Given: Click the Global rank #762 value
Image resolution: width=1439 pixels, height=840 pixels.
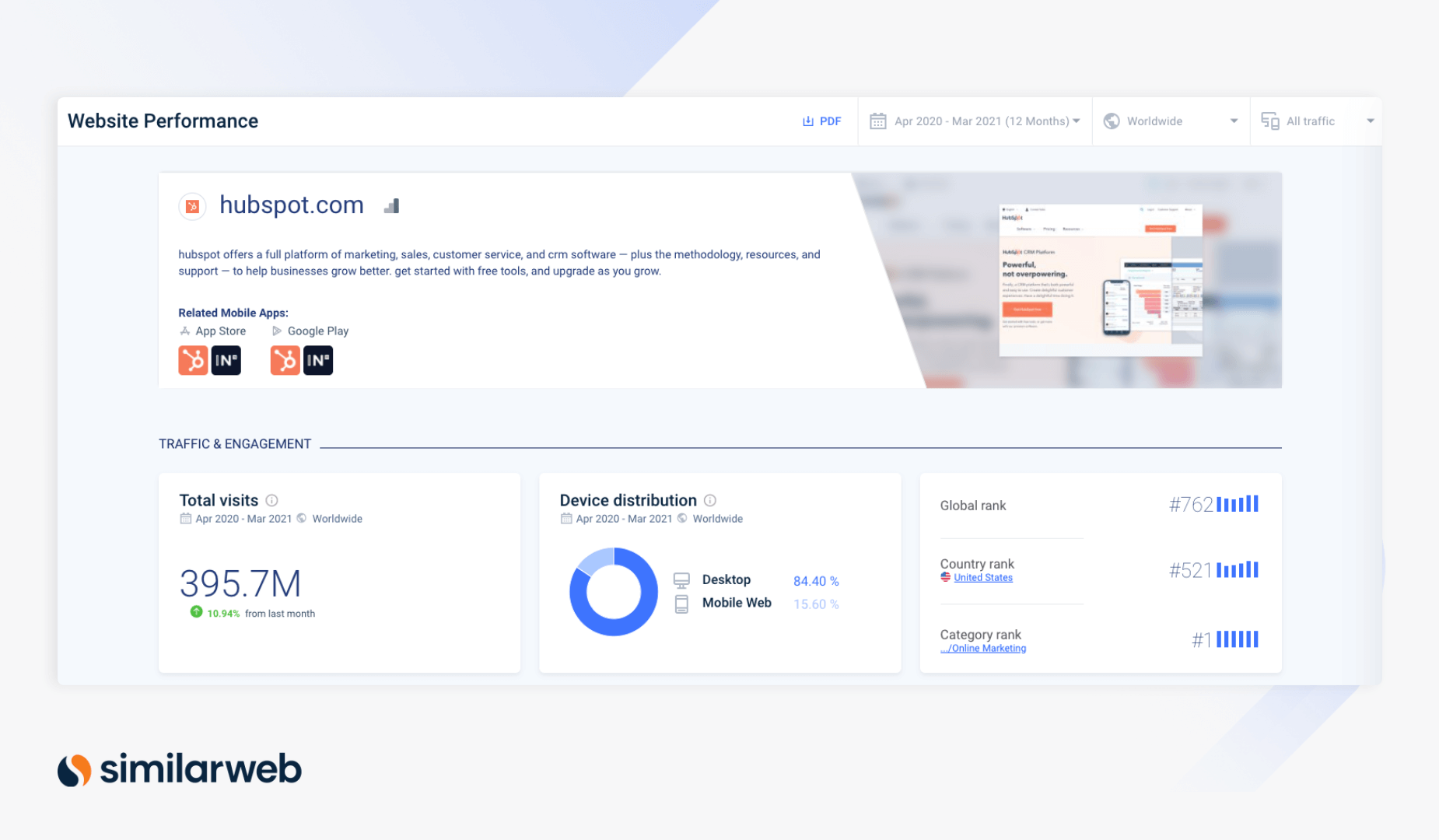Looking at the screenshot, I should tap(1191, 505).
